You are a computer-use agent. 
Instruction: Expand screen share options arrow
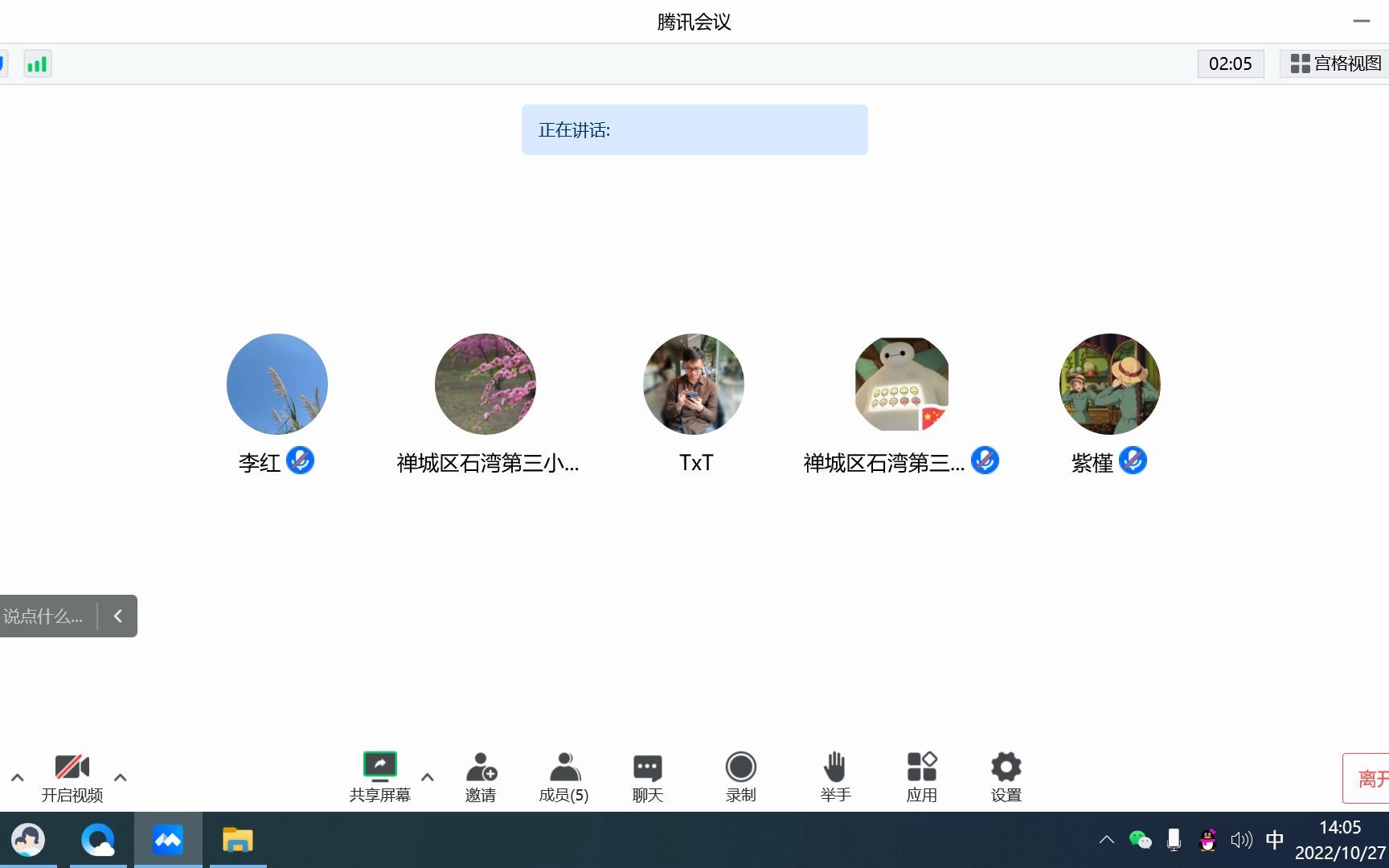[428, 777]
